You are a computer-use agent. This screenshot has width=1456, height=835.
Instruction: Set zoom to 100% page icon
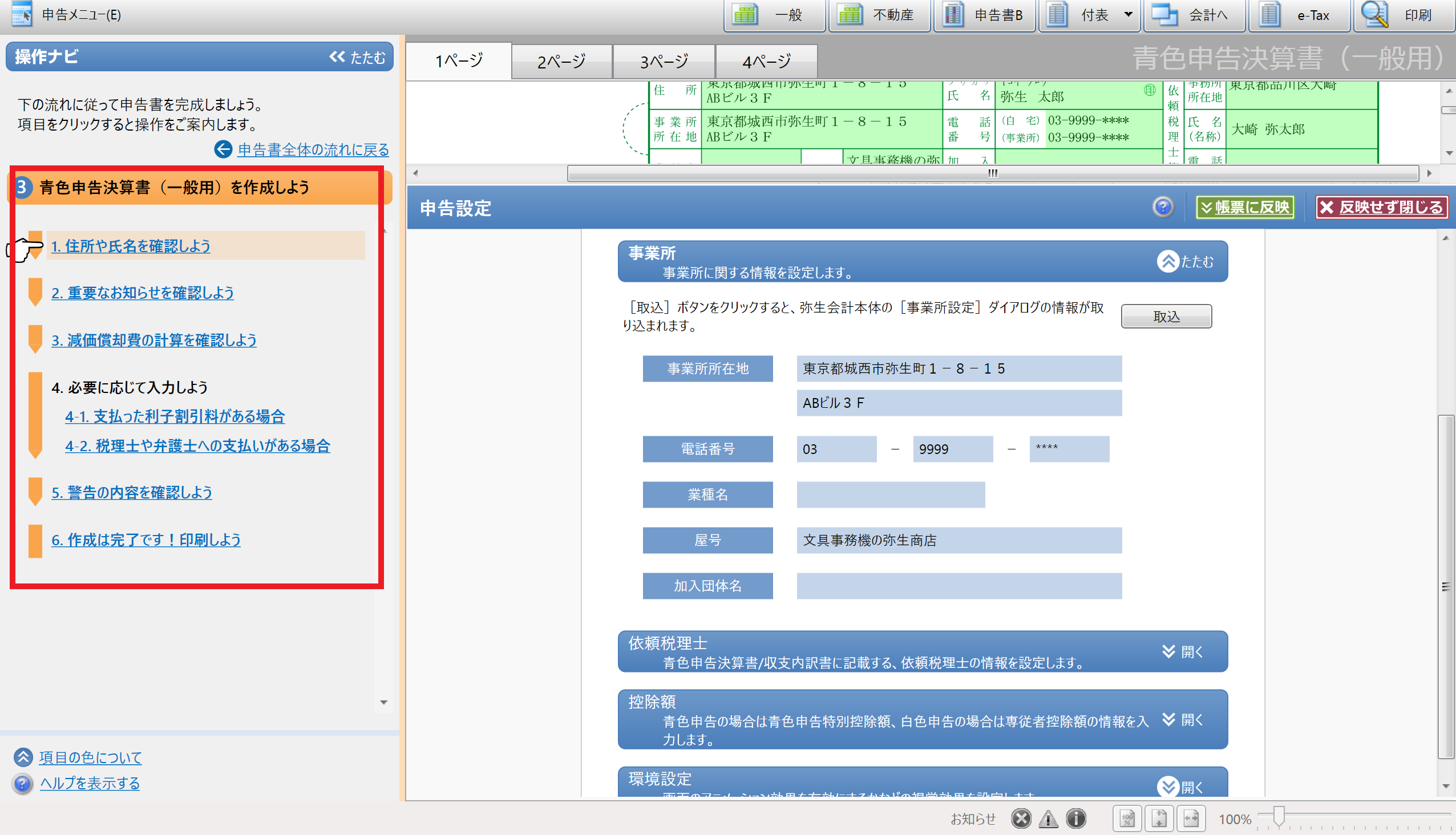point(1127,818)
